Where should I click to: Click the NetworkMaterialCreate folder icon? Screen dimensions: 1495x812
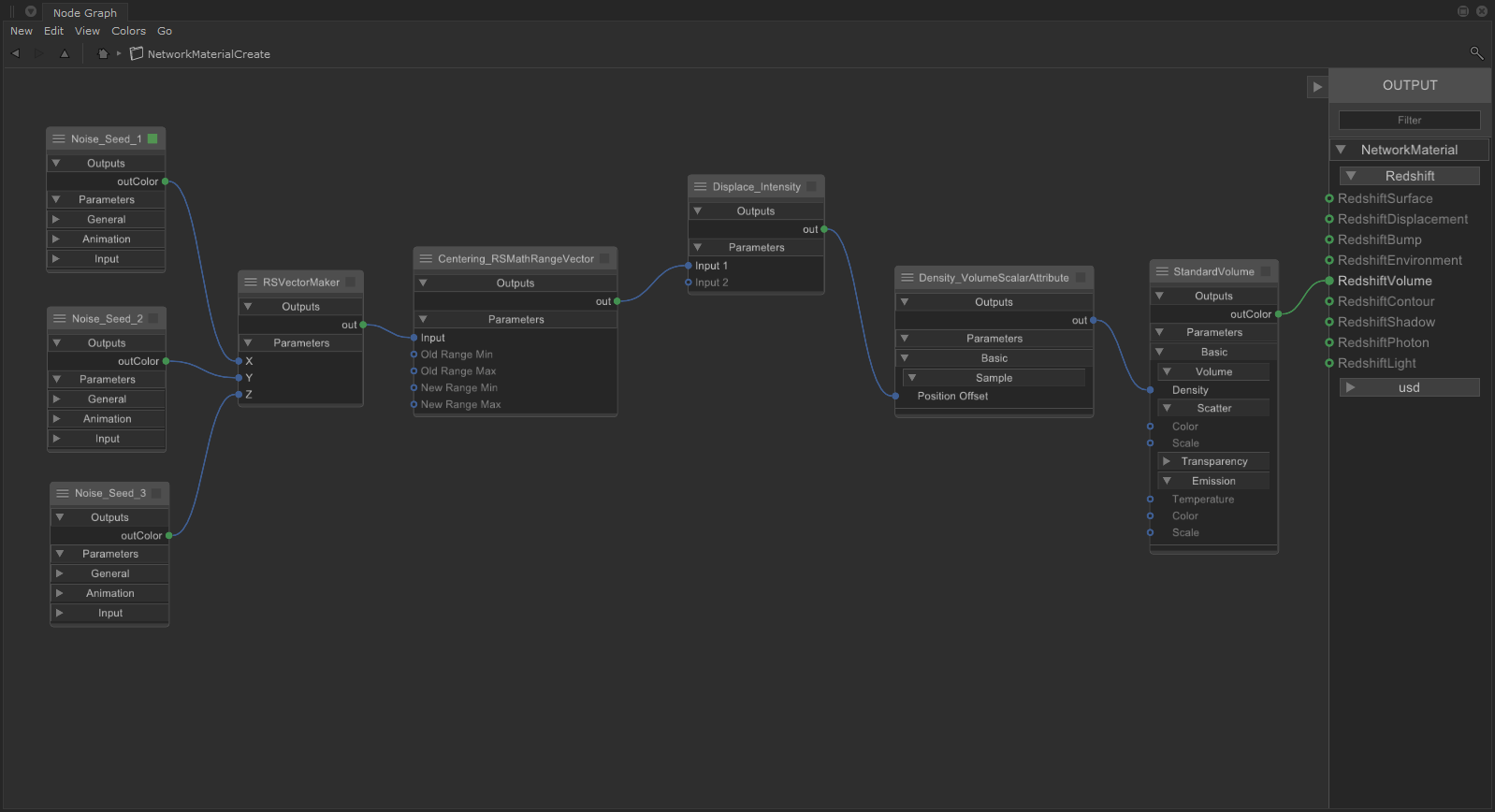[x=137, y=53]
